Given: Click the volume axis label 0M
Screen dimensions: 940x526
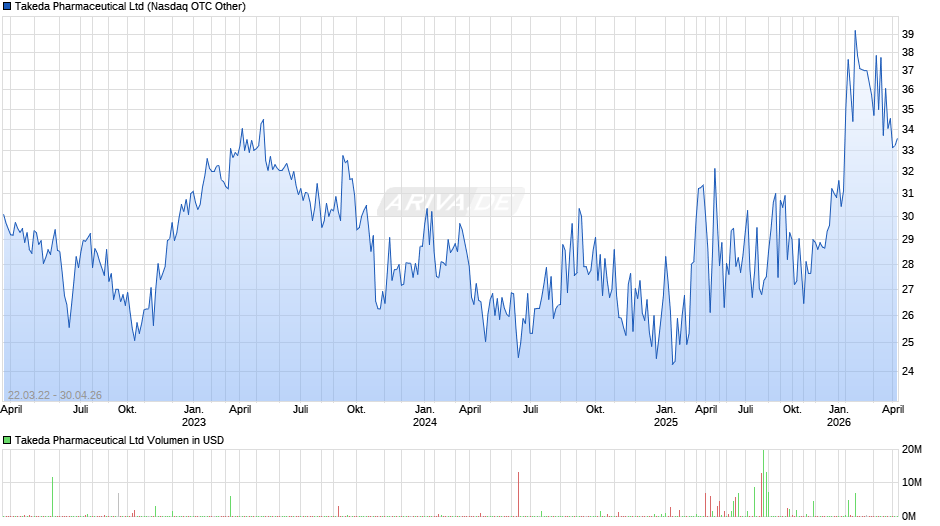Looking at the screenshot, I should (909, 516).
